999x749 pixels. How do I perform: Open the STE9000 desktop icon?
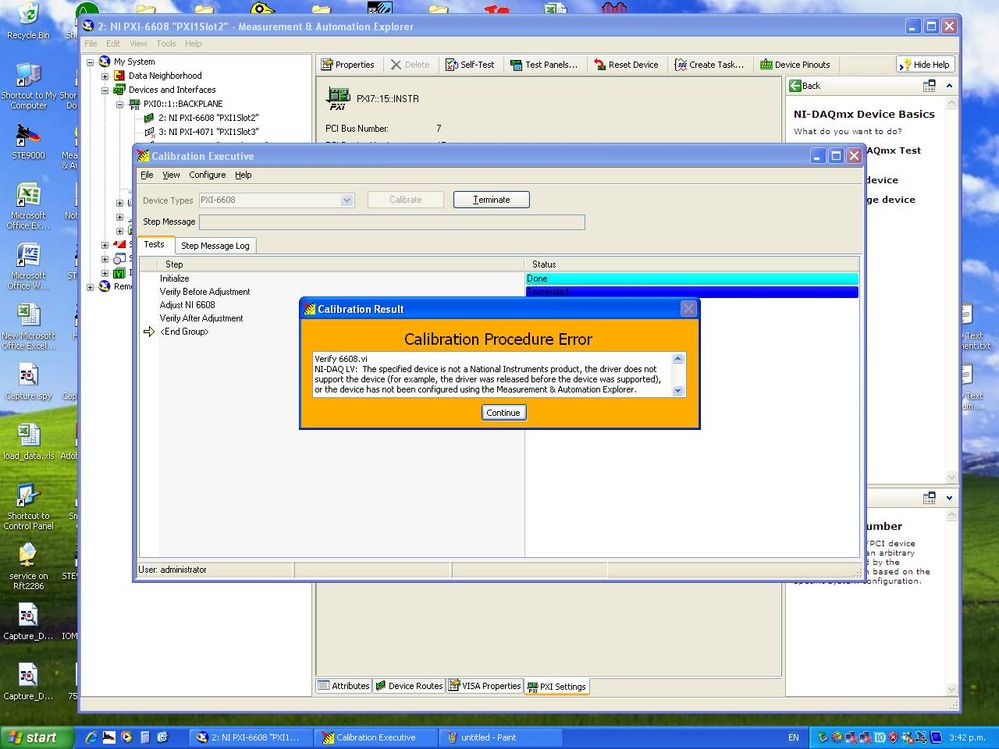pyautogui.click(x=28, y=141)
